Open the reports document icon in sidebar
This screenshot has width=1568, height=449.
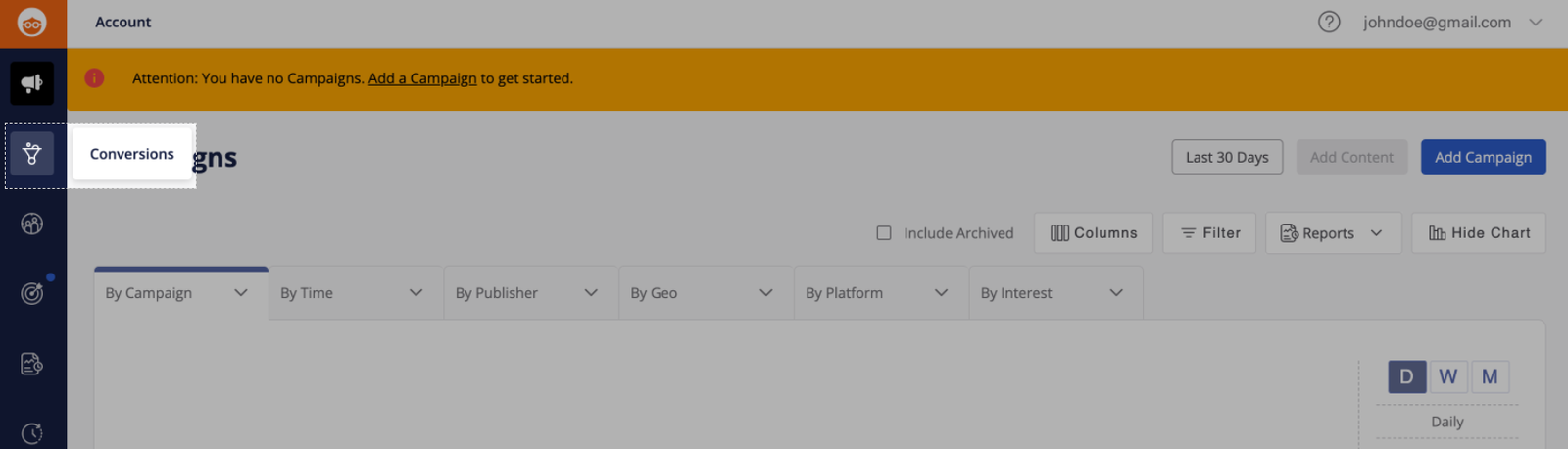[x=32, y=364]
